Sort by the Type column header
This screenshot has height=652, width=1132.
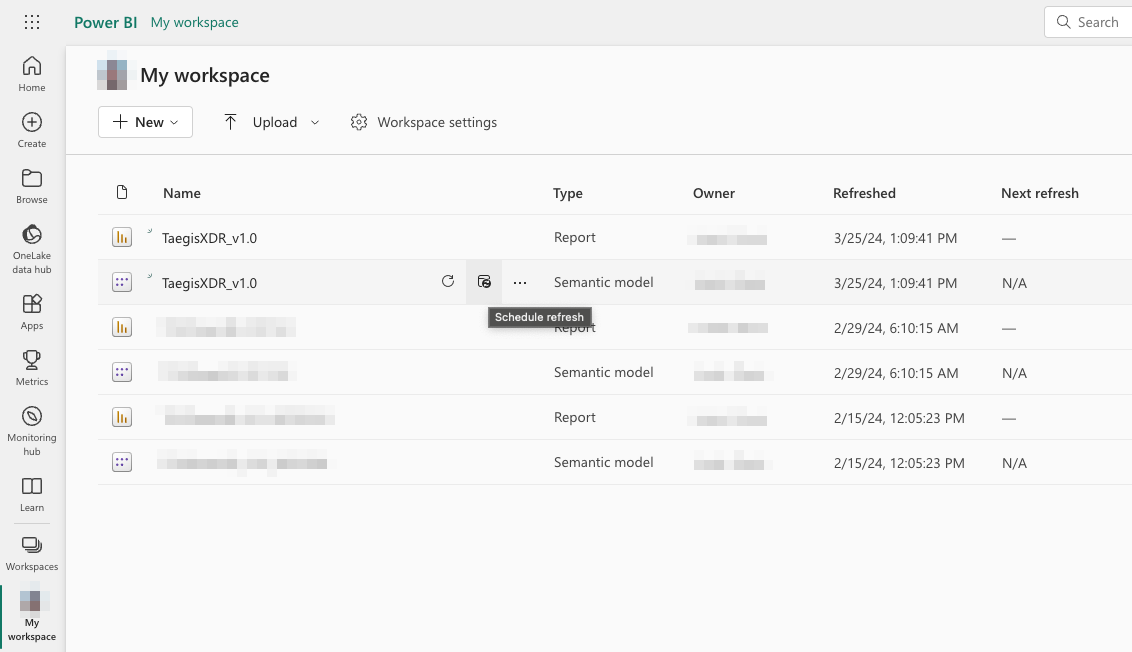point(567,193)
